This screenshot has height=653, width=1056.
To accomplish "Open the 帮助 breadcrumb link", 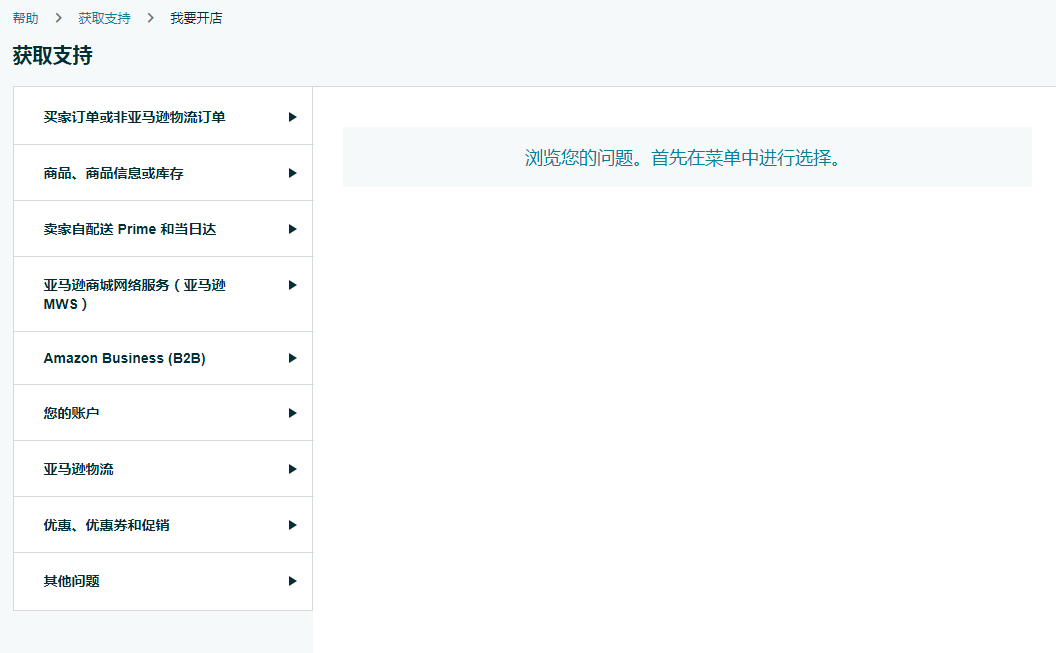I will (26, 18).
